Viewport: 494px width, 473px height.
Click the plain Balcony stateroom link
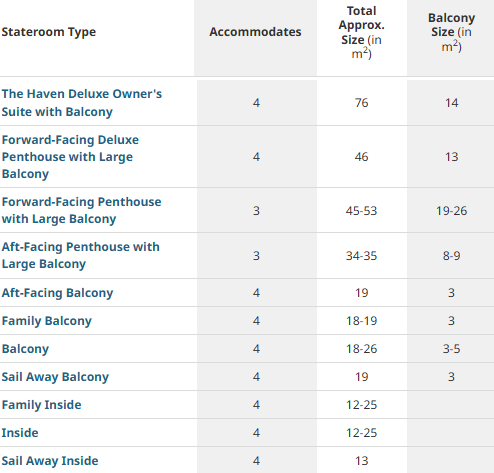coord(25,349)
